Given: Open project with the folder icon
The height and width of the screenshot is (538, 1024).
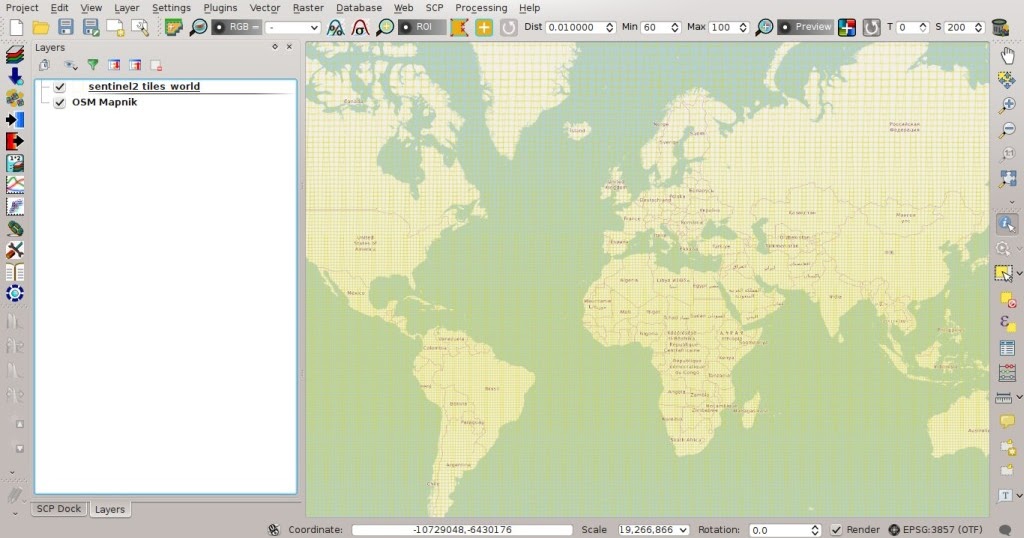Looking at the screenshot, I should point(40,27).
